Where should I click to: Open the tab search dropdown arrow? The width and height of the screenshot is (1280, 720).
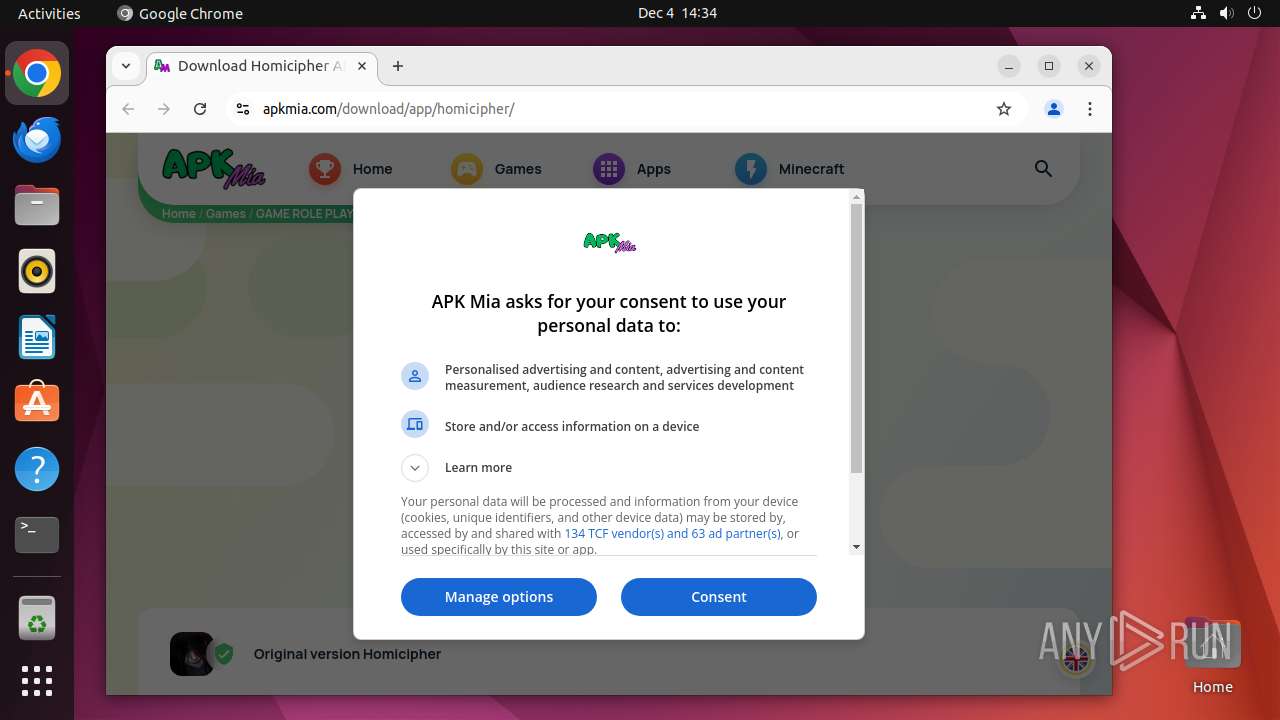click(126, 66)
